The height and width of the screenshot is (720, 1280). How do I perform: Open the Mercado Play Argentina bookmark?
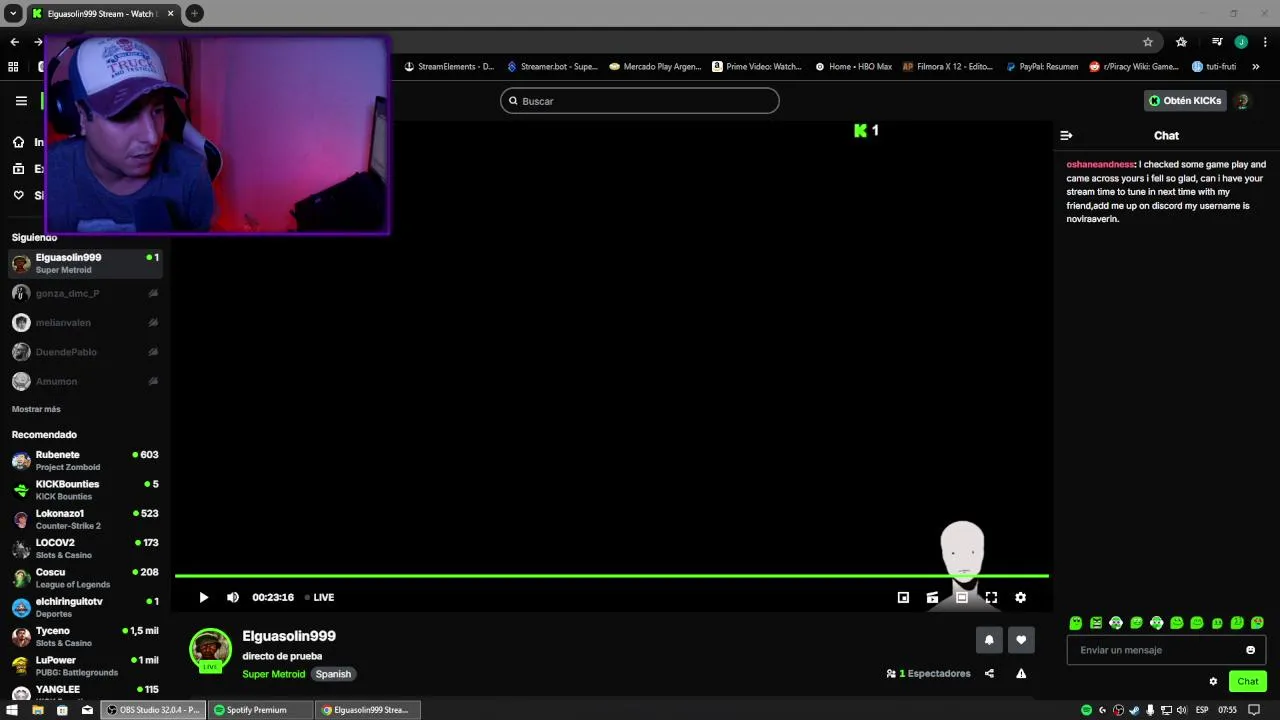[x=655, y=67]
